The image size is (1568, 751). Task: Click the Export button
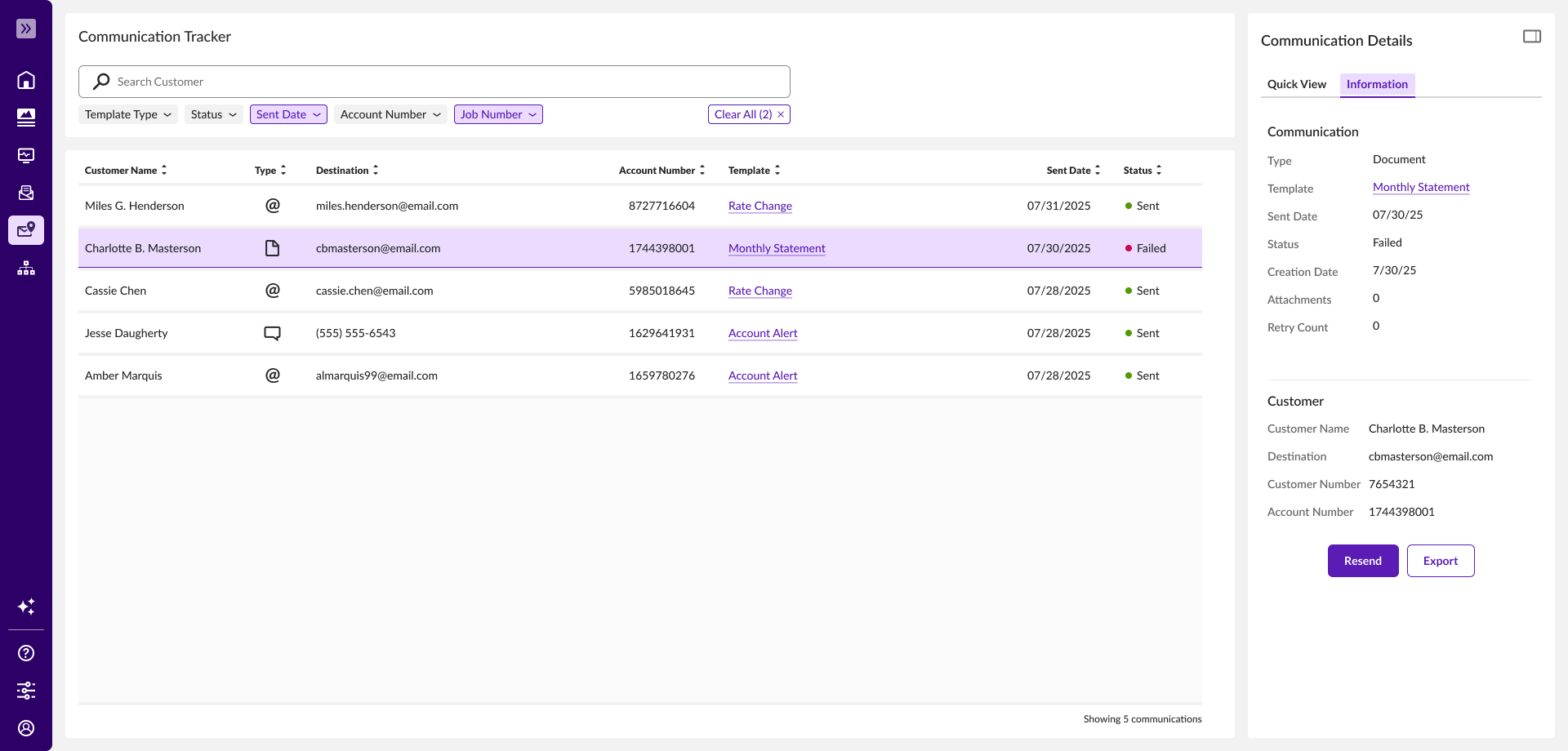coord(1441,561)
